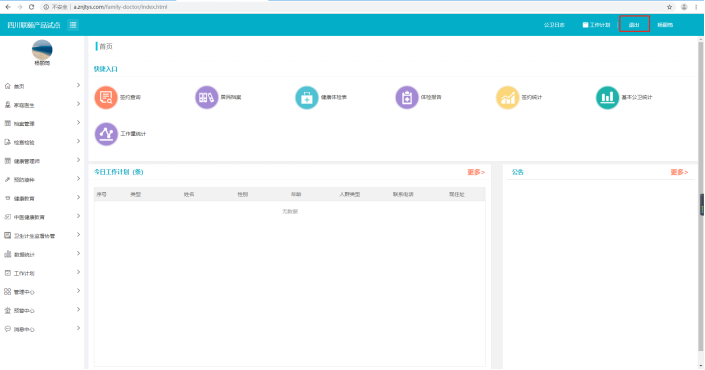Open the 居民档案 quick entry icon
This screenshot has width=705, height=370.
[206, 97]
